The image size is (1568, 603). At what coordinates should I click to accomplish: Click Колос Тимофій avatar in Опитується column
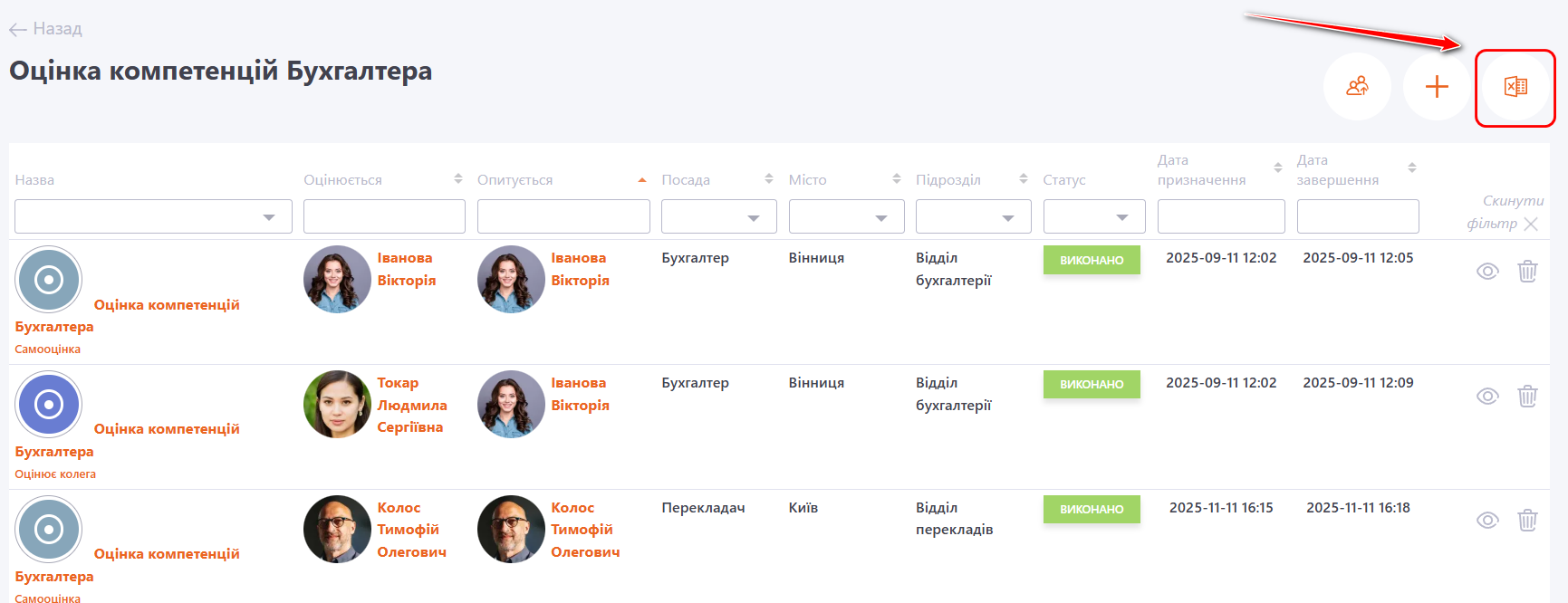511,530
